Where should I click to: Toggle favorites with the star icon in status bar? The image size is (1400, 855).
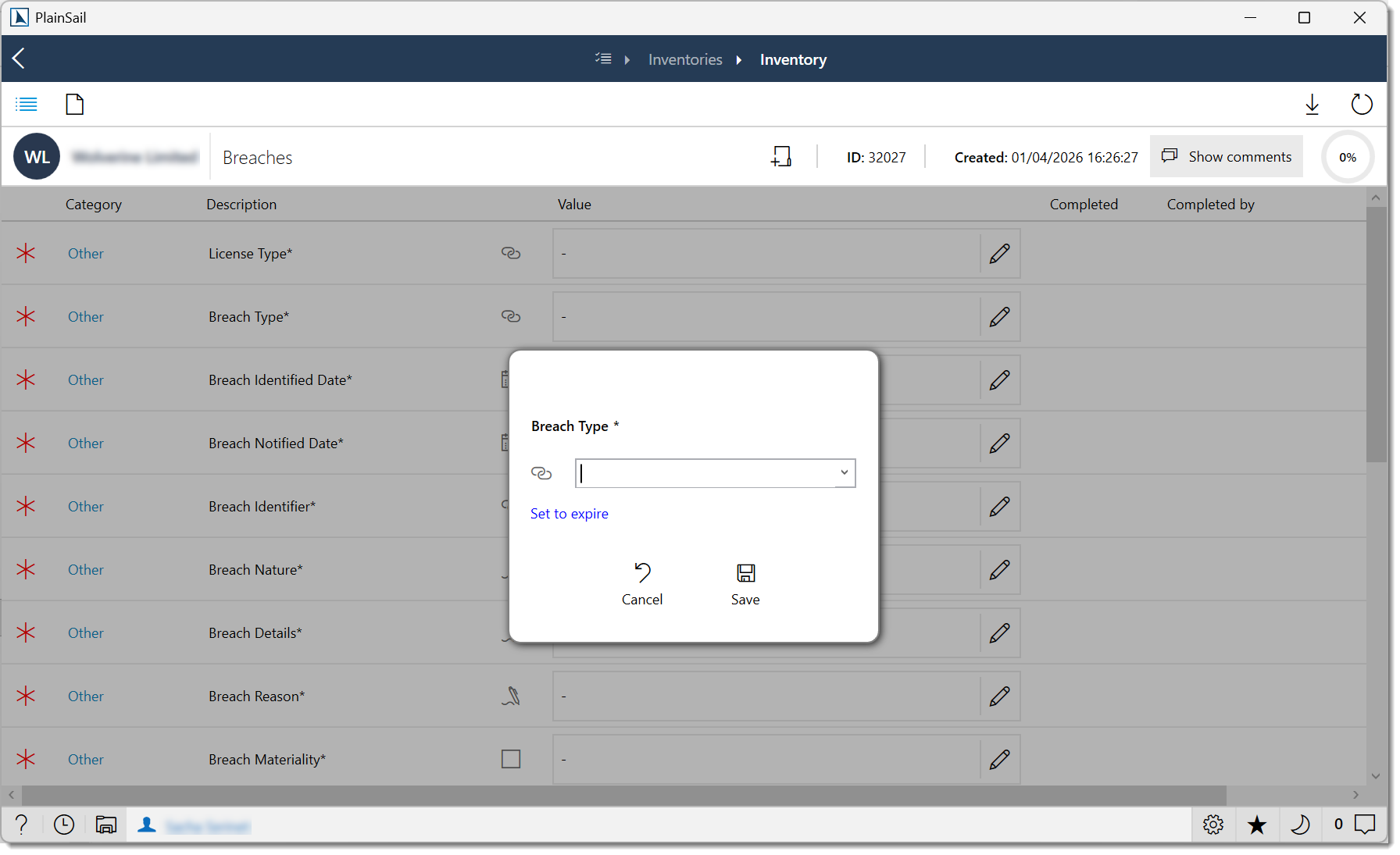(1257, 825)
